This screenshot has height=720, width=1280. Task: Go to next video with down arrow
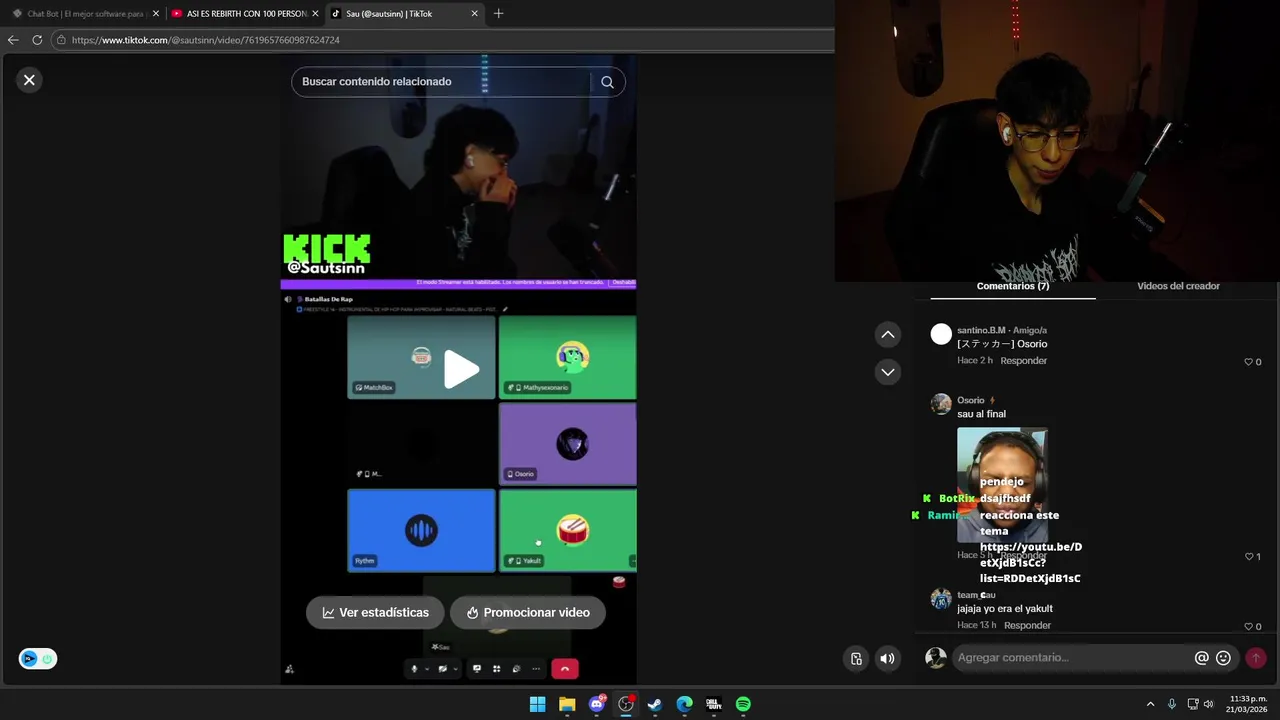tap(888, 372)
